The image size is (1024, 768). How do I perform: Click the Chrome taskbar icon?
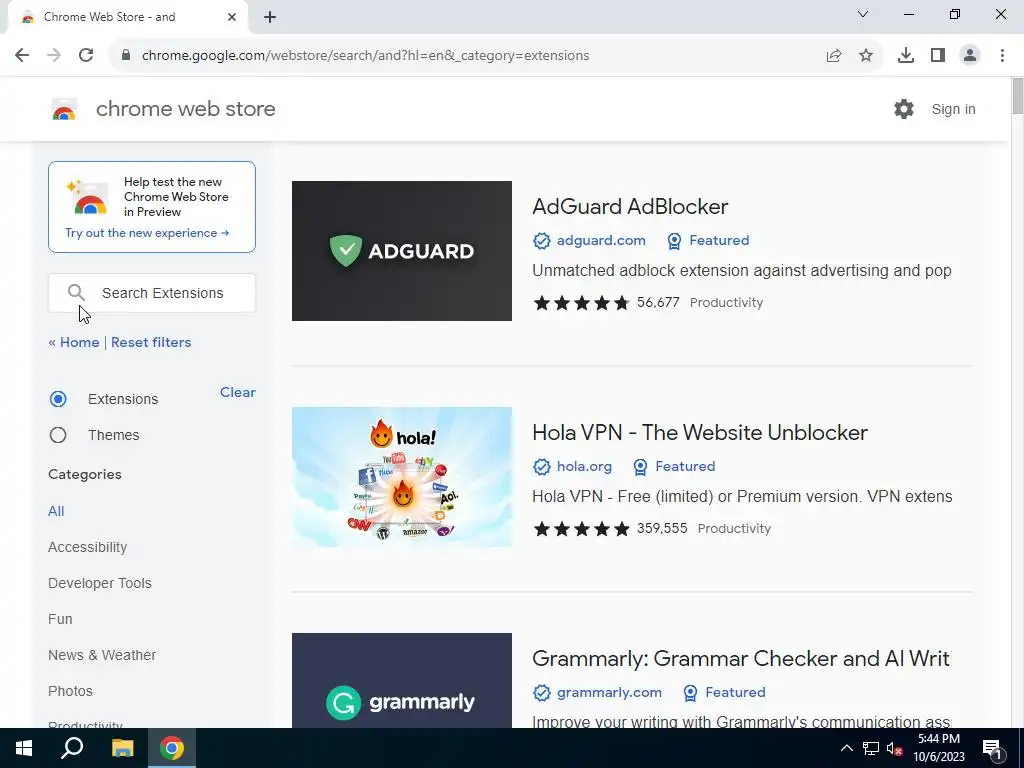coord(172,748)
